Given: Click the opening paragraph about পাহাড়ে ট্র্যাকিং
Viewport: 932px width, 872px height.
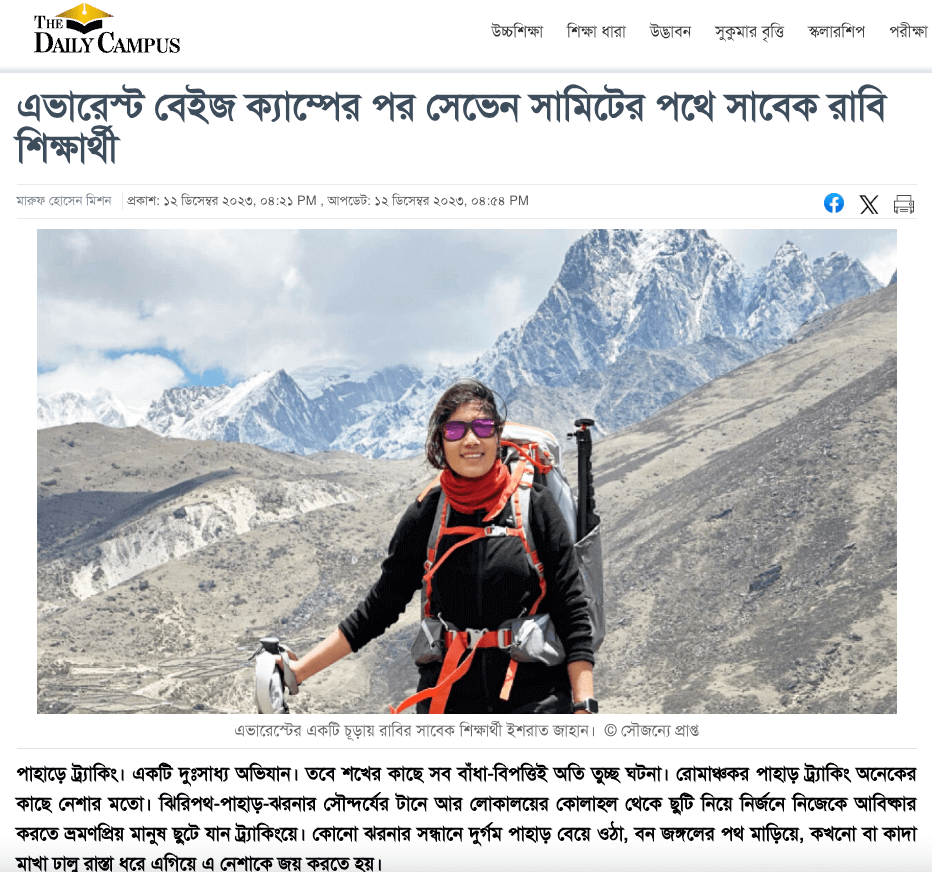Looking at the screenshot, I should 467,819.
